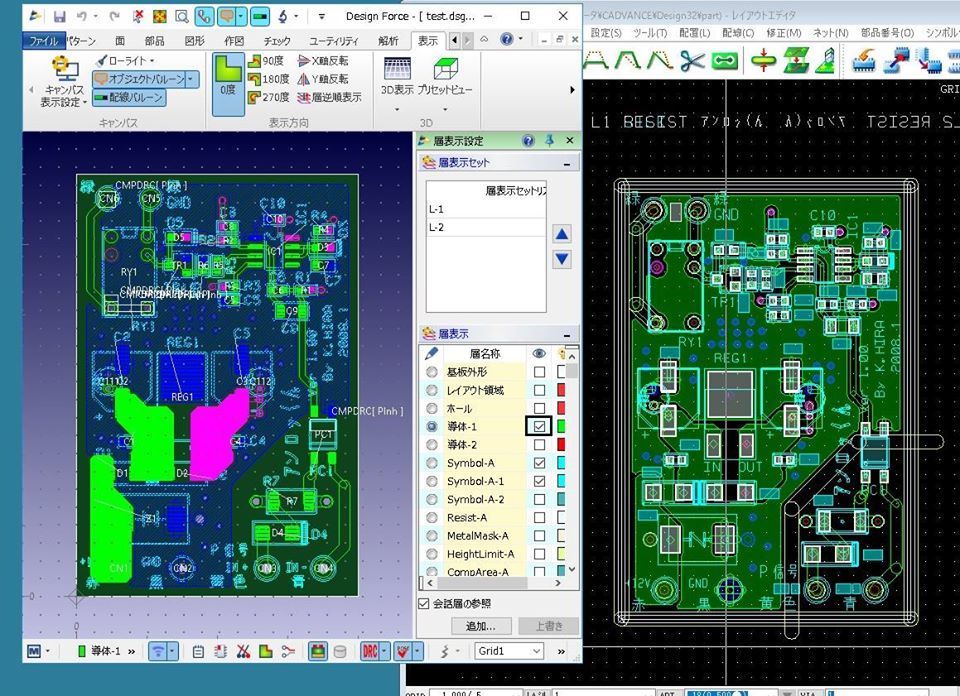Move the layer set down with the blue down arrow
This screenshot has width=960, height=696.
point(562,258)
